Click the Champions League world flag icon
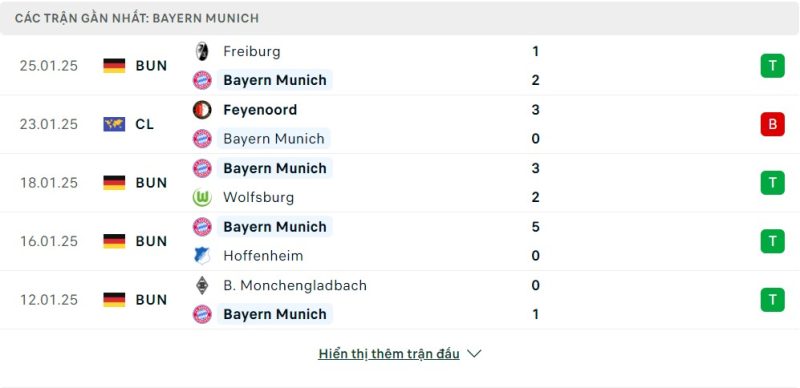 pos(114,124)
